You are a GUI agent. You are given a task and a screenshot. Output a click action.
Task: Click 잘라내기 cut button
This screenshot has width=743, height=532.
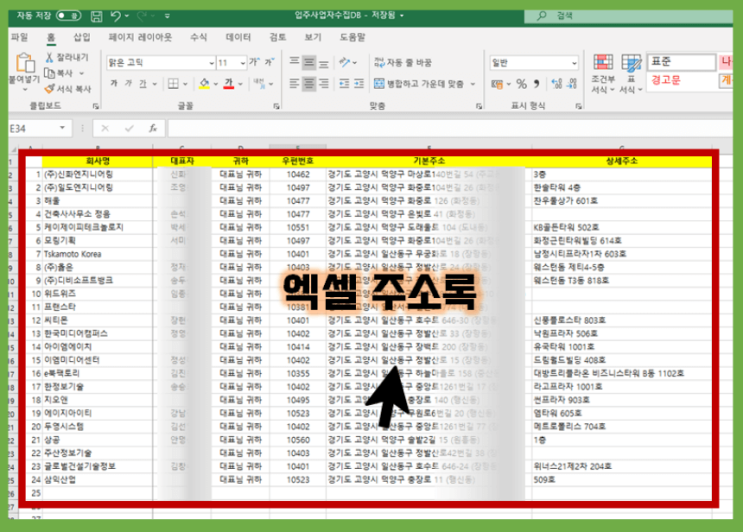[x=67, y=58]
